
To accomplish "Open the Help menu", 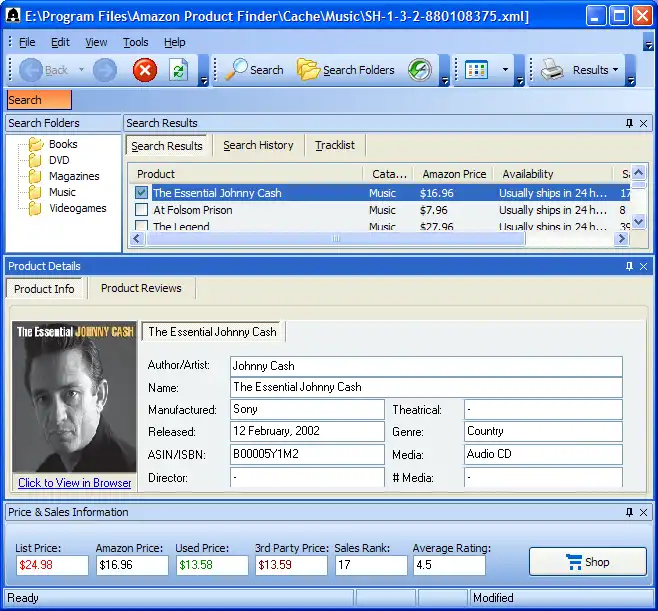I will pyautogui.click(x=175, y=42).
